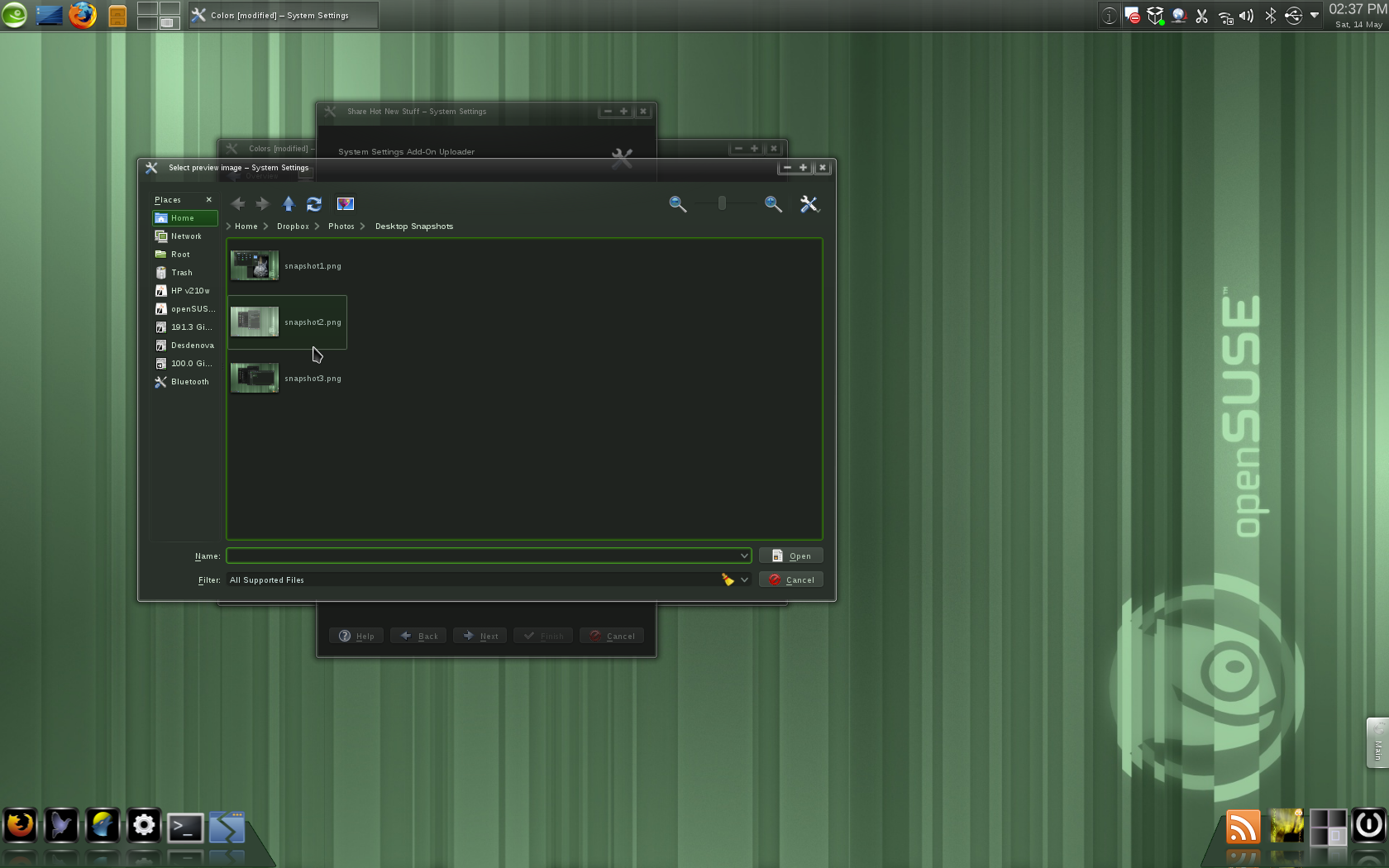Open the terminal from bottom dock
The height and width of the screenshot is (868, 1389).
click(185, 827)
